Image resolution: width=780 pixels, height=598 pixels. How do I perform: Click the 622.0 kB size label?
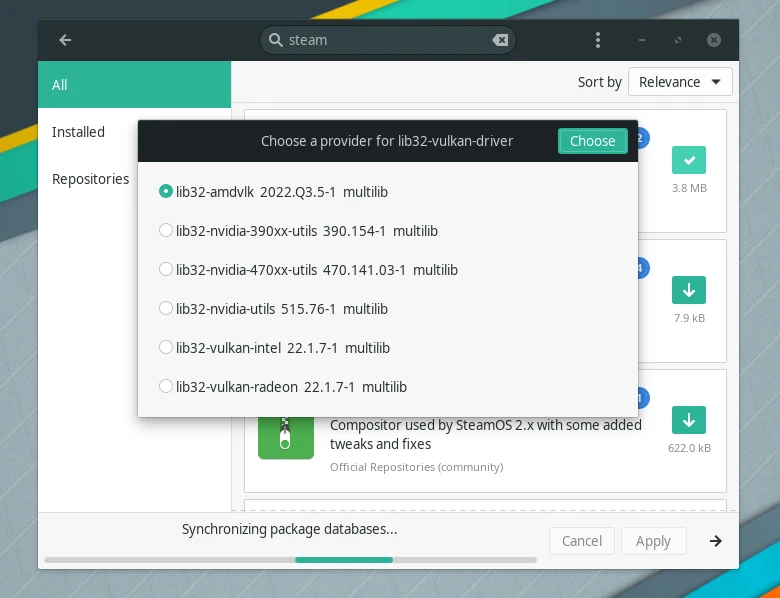(689, 448)
